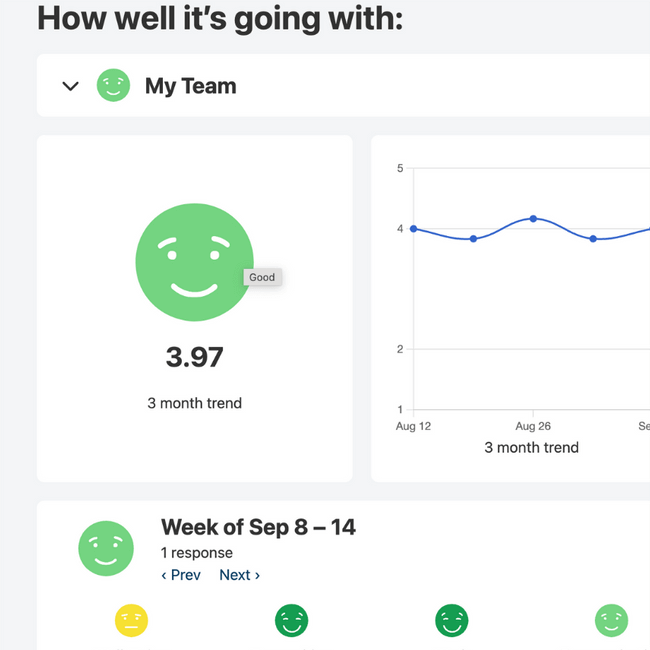The height and width of the screenshot is (650, 650).
Task: Select the data point just after Aug 26
Action: click(593, 239)
